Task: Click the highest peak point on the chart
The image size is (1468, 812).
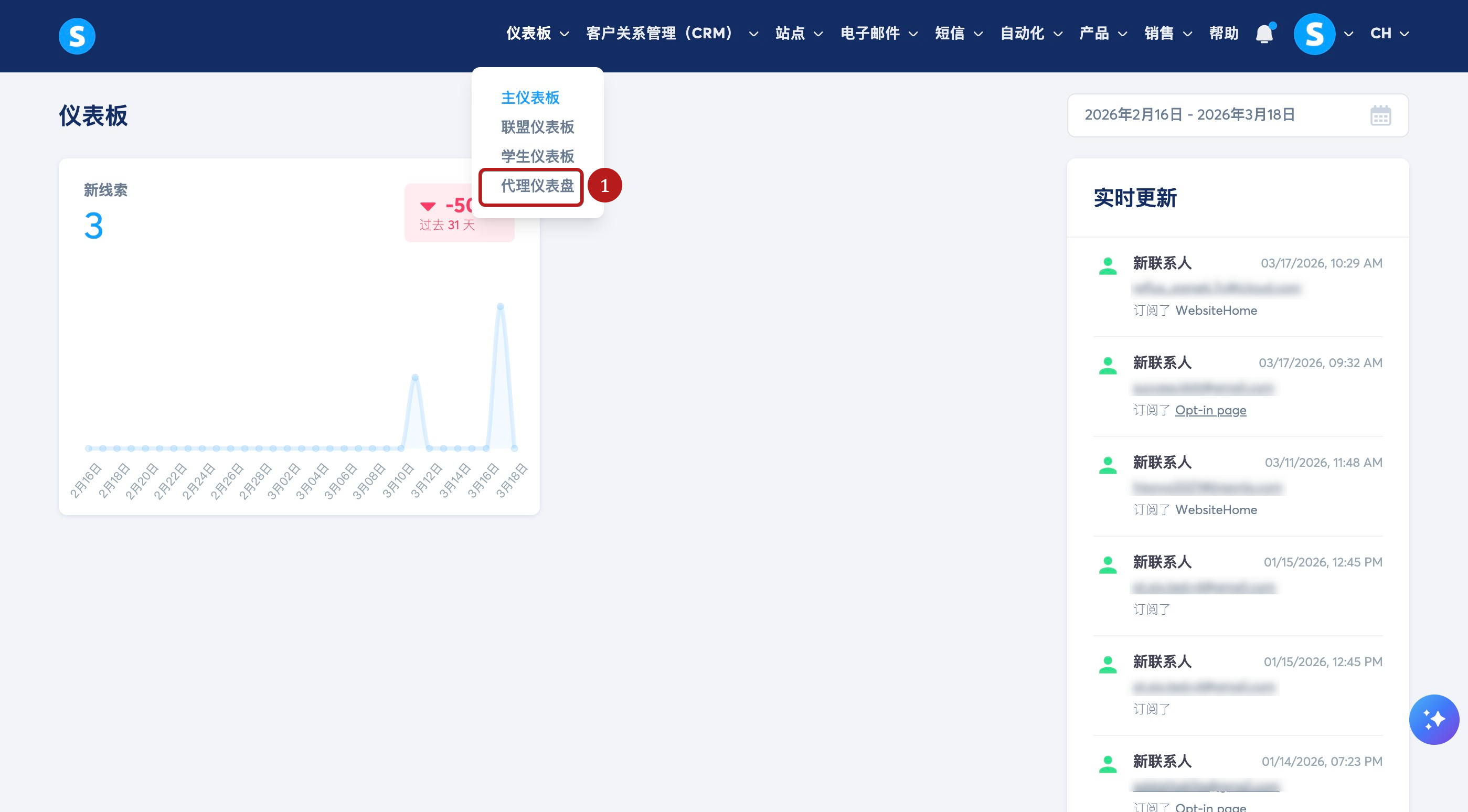Action: 500,306
